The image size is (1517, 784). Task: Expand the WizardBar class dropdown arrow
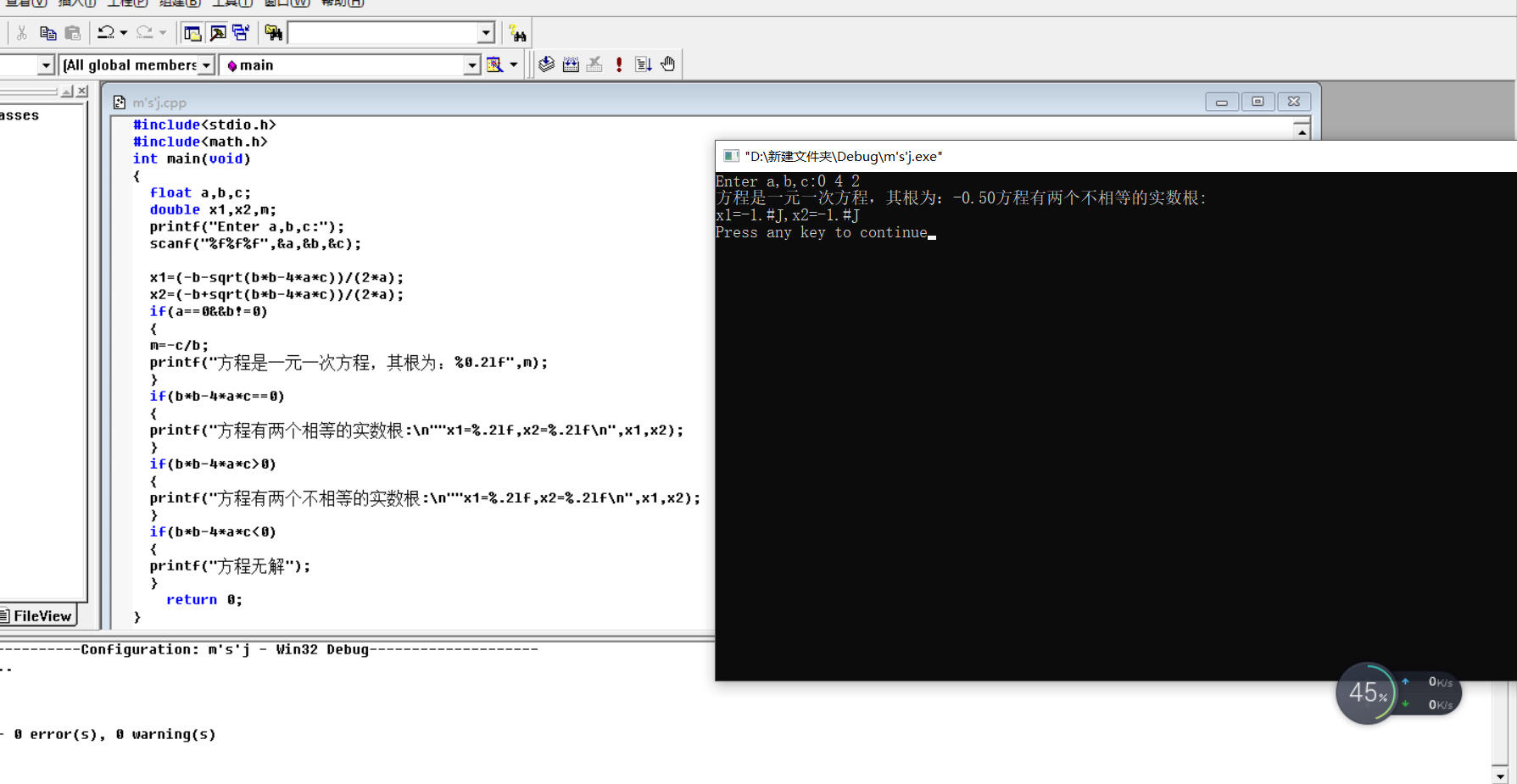pyautogui.click(x=46, y=65)
